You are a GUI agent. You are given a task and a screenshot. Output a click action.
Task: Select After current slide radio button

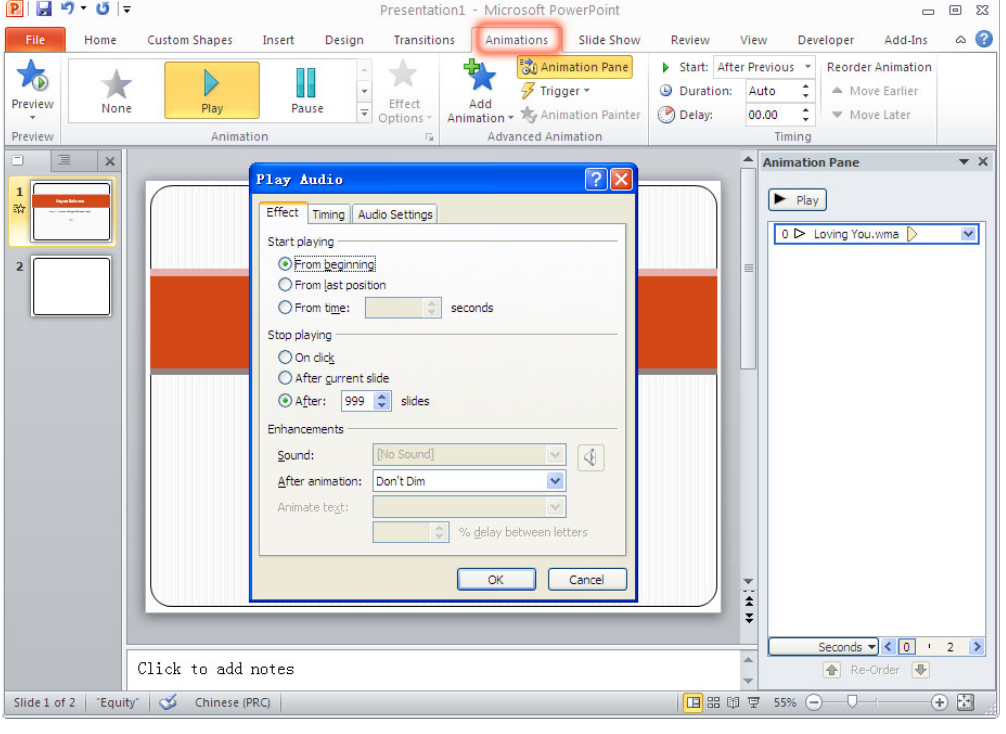(286, 378)
